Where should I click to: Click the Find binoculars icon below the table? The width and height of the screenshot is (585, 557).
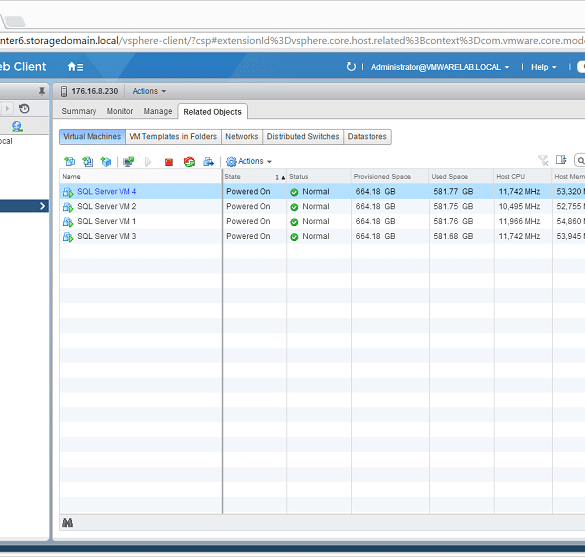pyautogui.click(x=68, y=523)
